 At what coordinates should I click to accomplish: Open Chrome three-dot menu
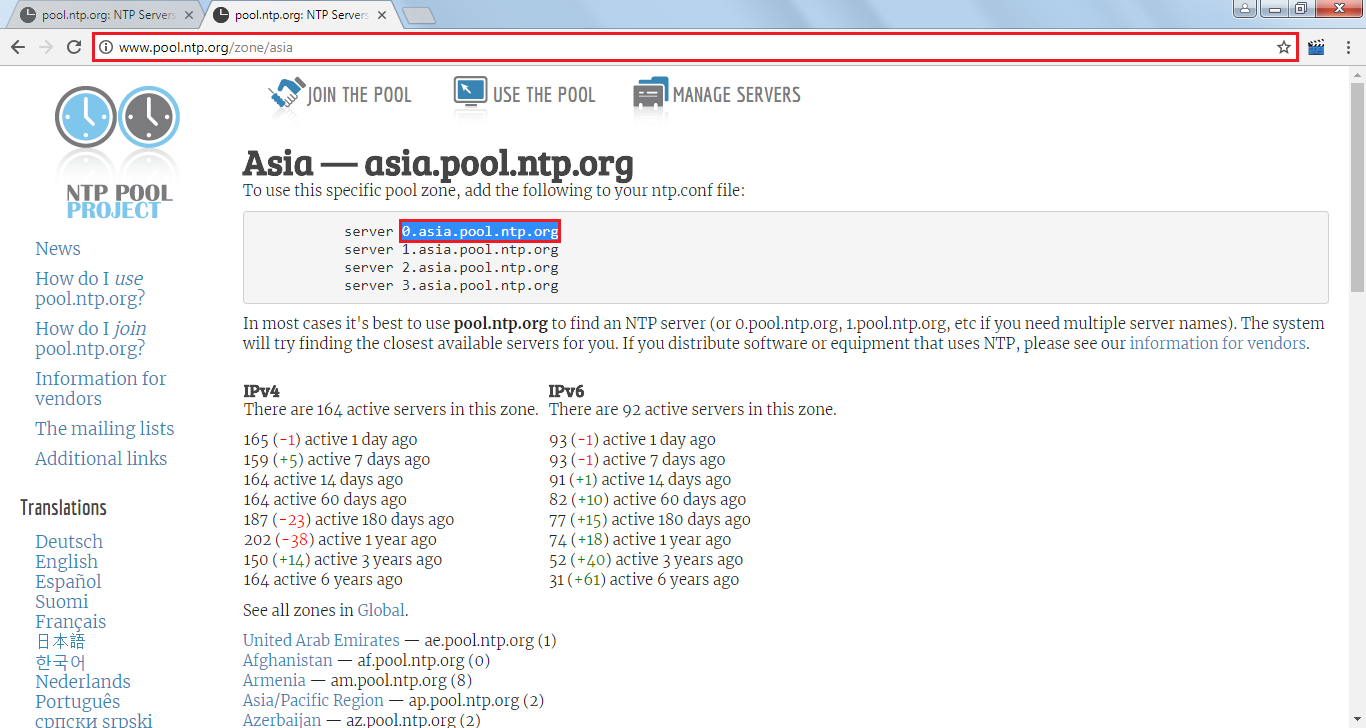(x=1347, y=47)
